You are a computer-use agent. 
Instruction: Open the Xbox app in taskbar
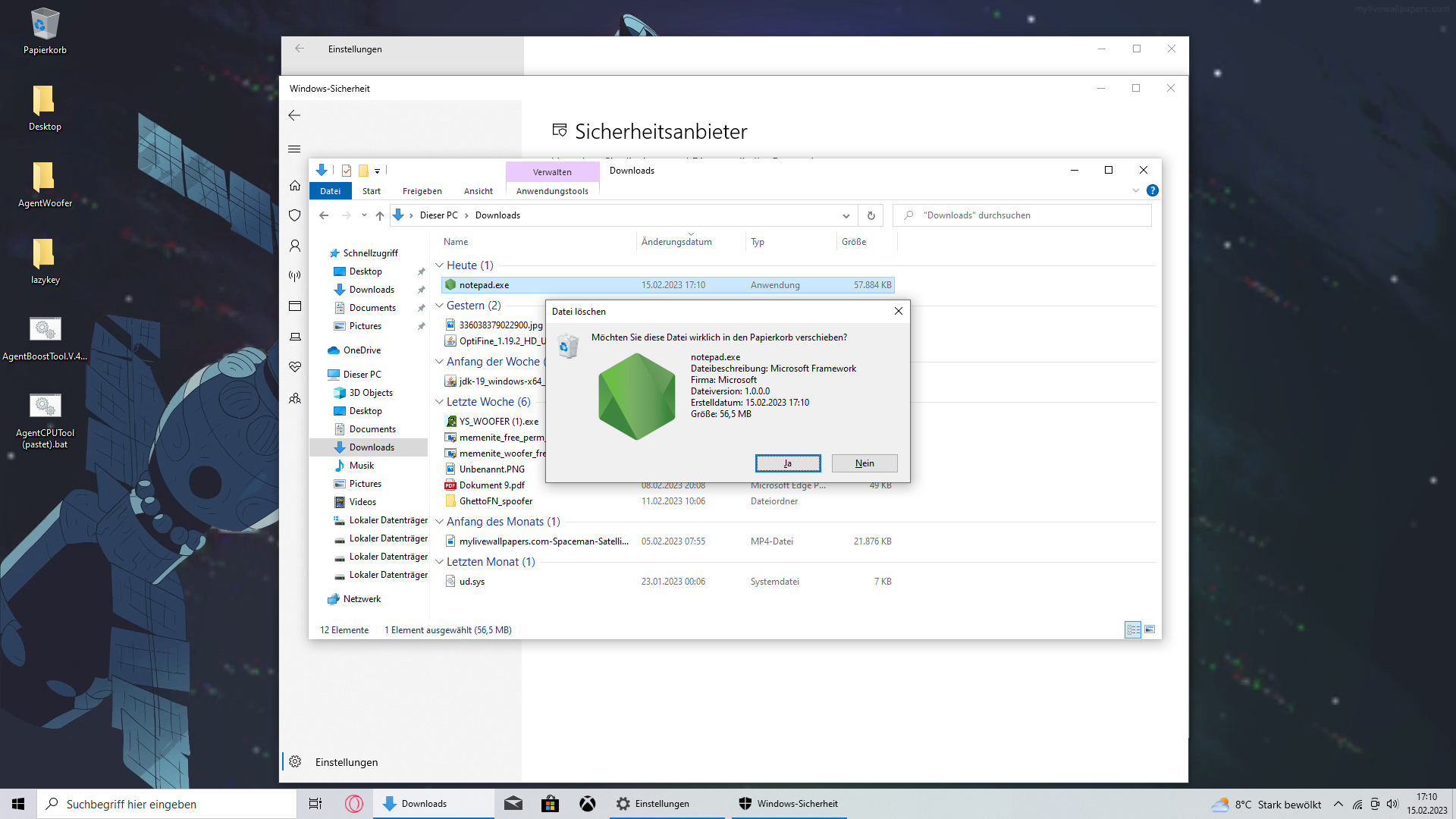(588, 804)
